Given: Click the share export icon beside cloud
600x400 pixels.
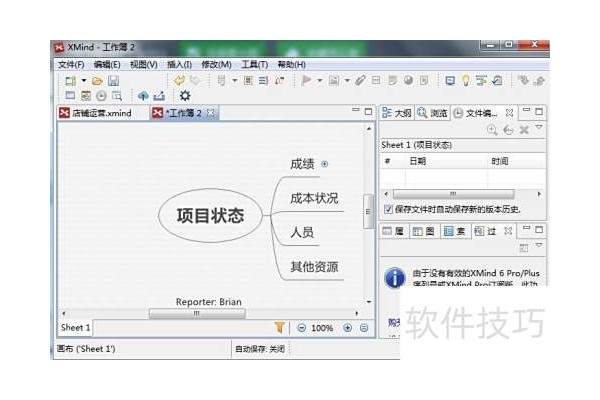Looking at the screenshot, I should 159,96.
